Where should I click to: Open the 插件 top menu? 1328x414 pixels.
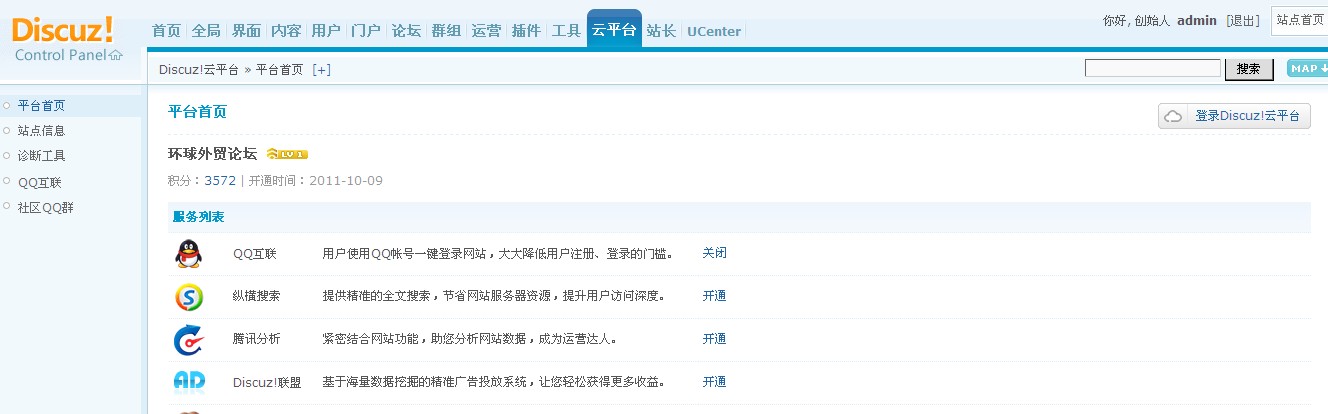(526, 31)
